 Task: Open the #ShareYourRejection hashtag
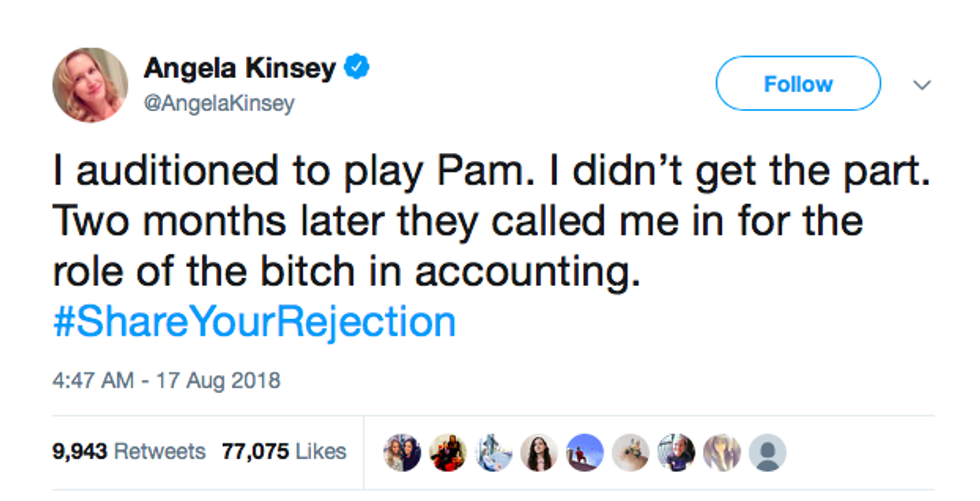click(254, 322)
